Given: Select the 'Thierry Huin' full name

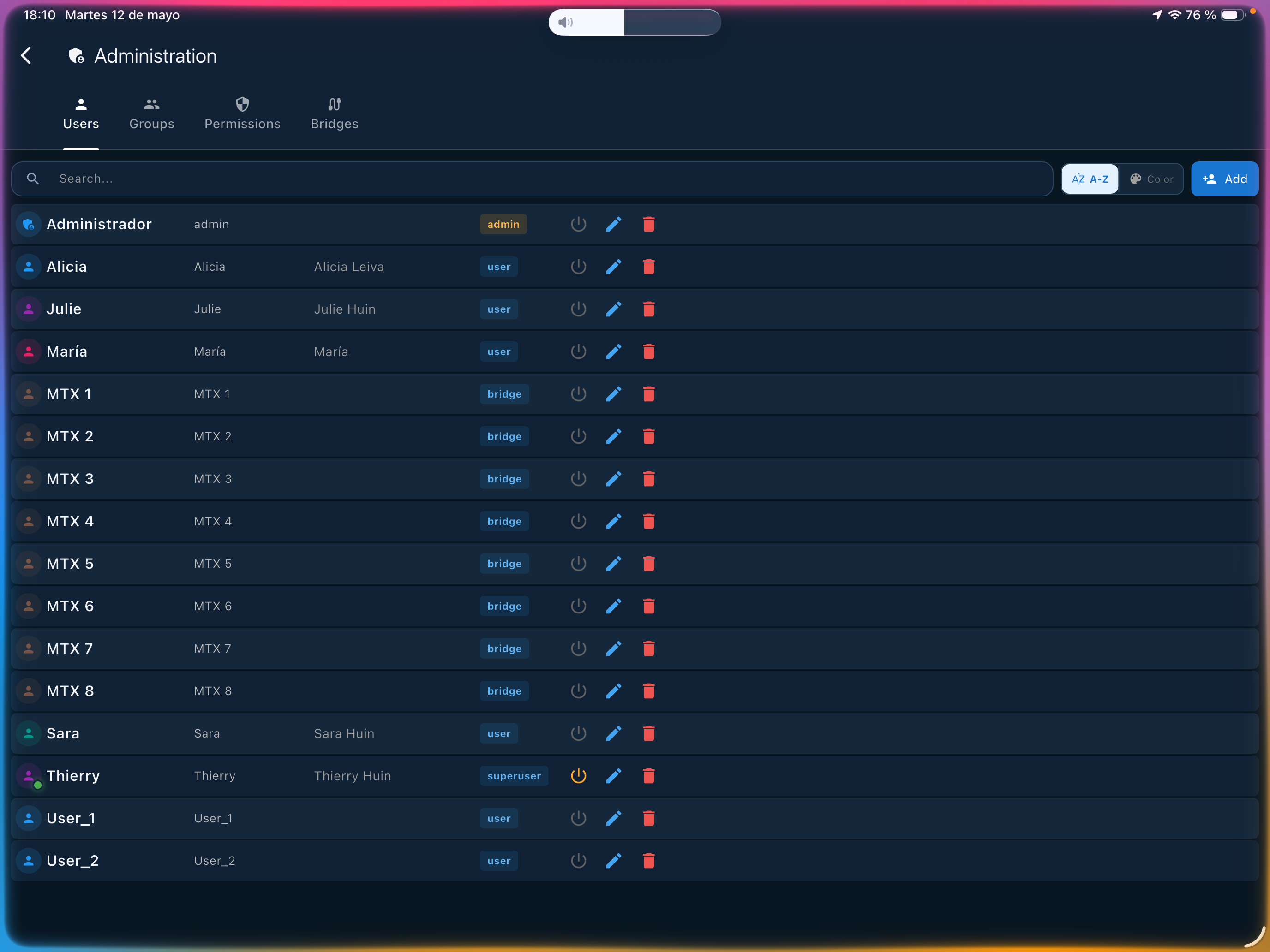Looking at the screenshot, I should (352, 776).
